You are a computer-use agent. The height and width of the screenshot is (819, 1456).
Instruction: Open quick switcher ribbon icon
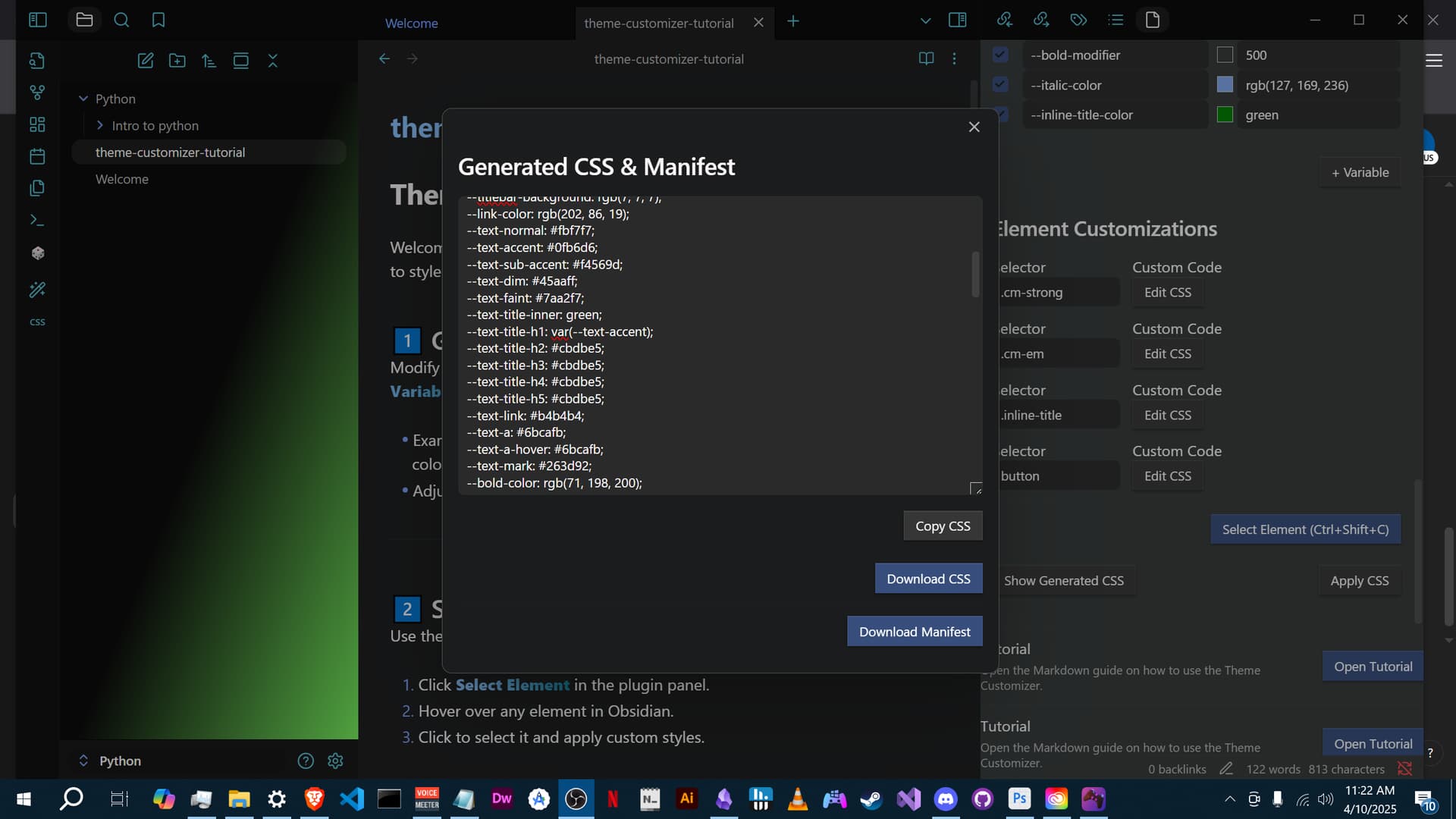click(37, 61)
